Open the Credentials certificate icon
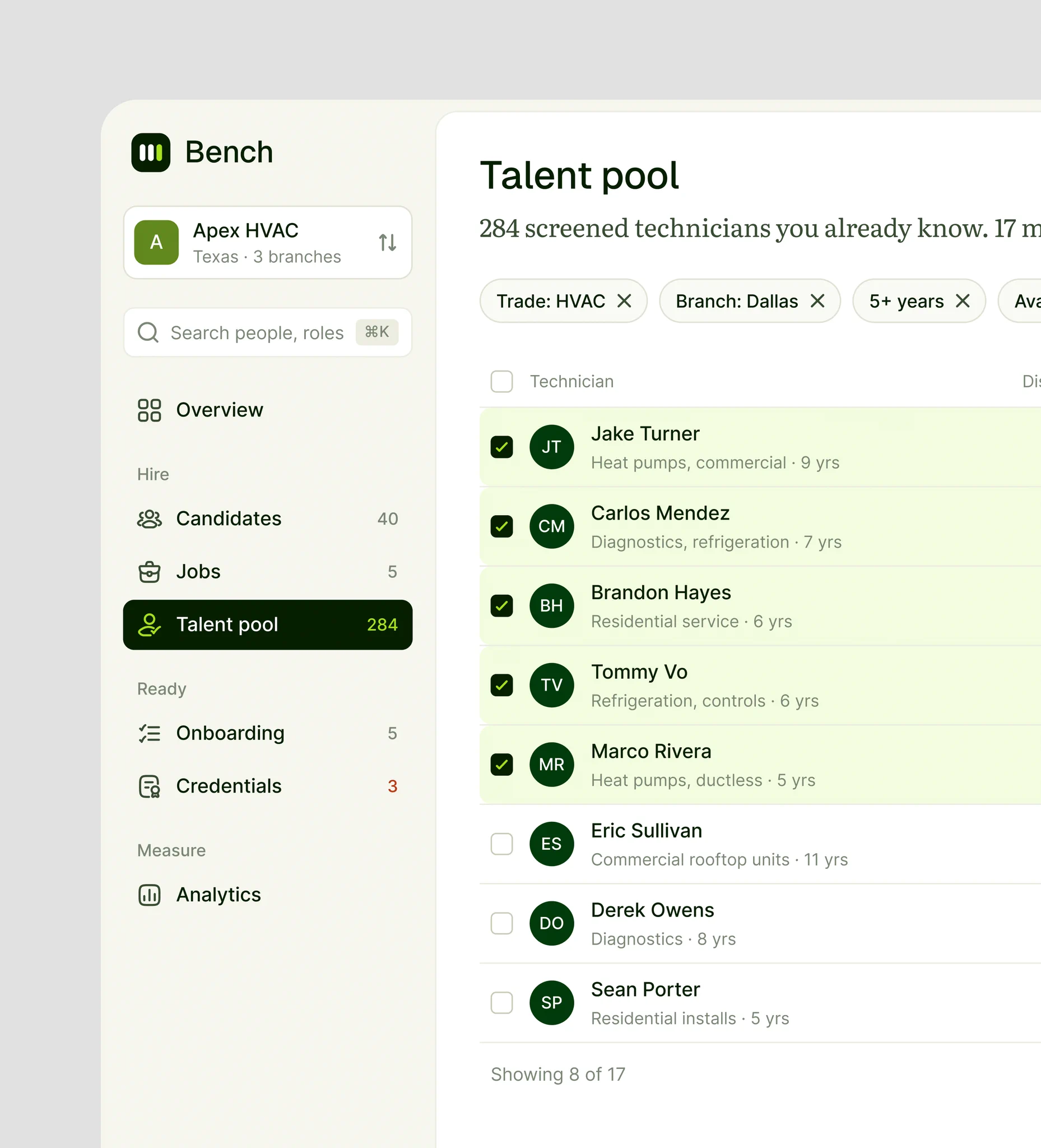The image size is (1041, 1148). tap(149, 786)
